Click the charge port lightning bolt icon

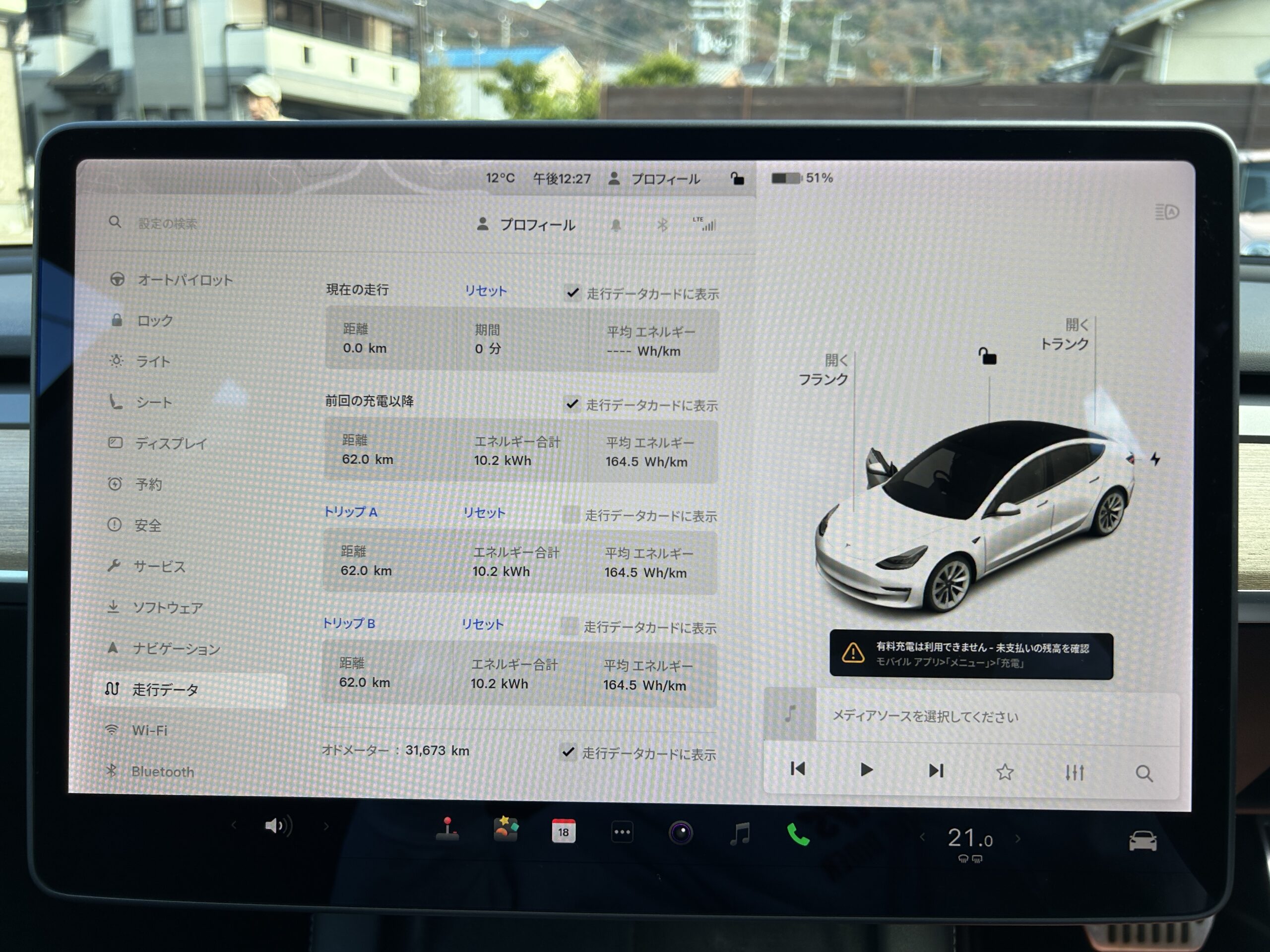1155,459
